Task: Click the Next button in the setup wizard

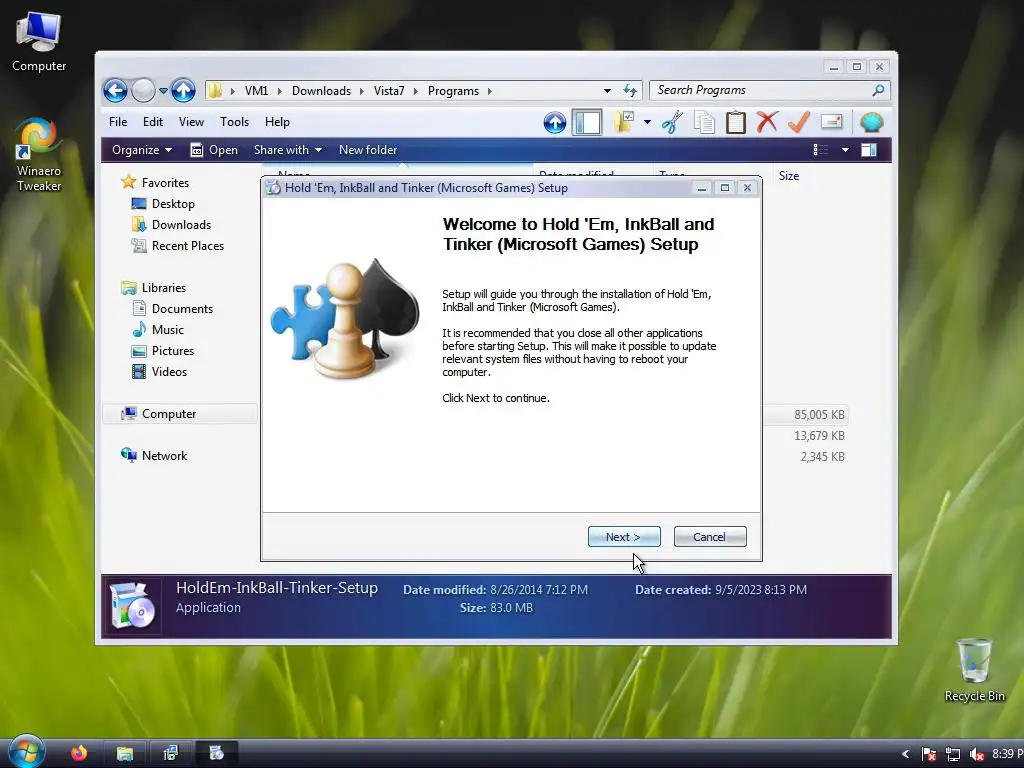Action: 624,537
